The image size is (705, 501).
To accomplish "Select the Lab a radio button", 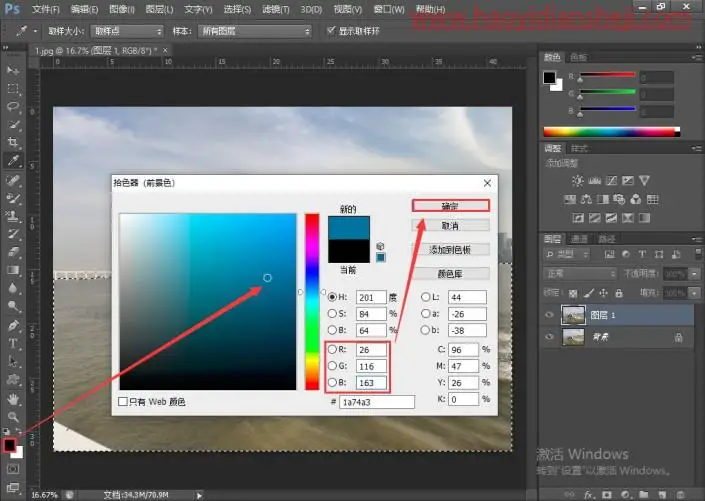I will (425, 313).
